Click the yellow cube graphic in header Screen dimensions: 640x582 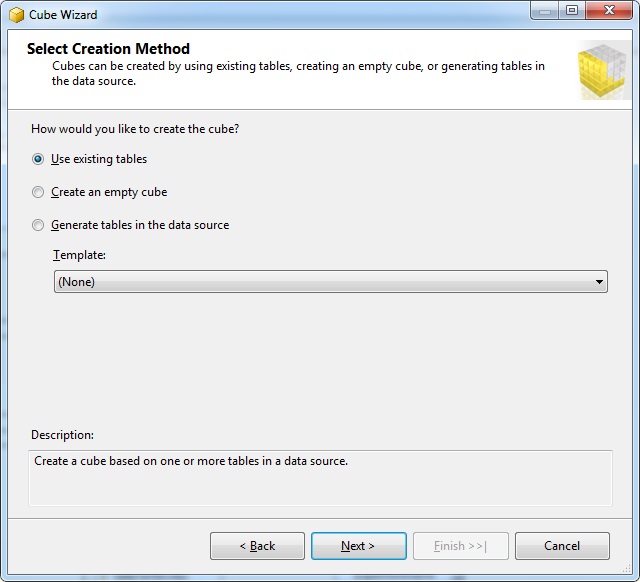click(602, 70)
